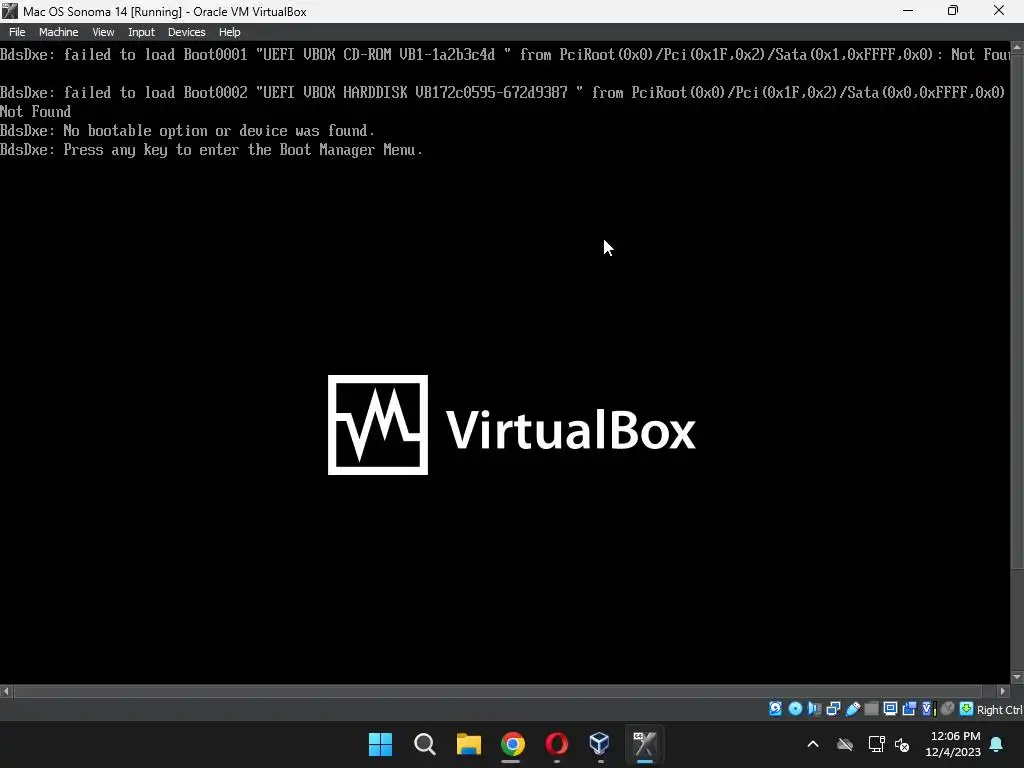The image size is (1024, 768).
Task: Click the Right Ctrl host key label
Action: point(999,710)
